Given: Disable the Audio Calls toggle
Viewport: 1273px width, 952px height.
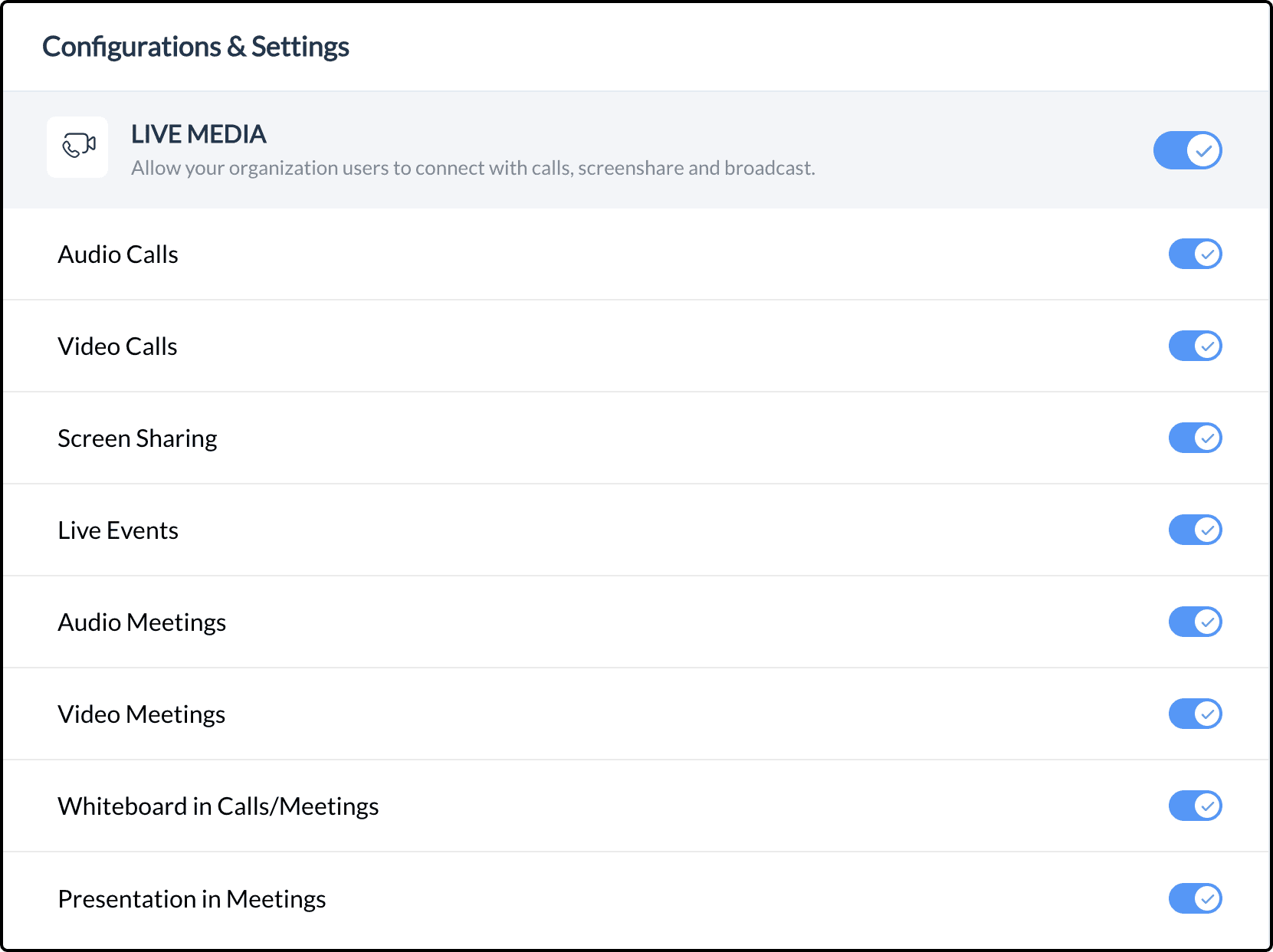Looking at the screenshot, I should 1195,254.
